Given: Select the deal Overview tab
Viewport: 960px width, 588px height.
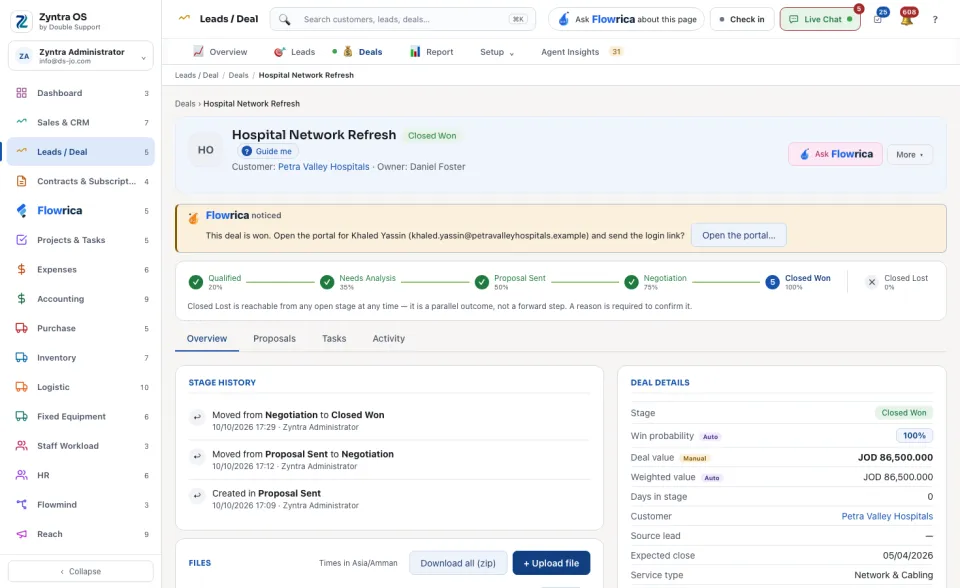Looking at the screenshot, I should point(207,339).
